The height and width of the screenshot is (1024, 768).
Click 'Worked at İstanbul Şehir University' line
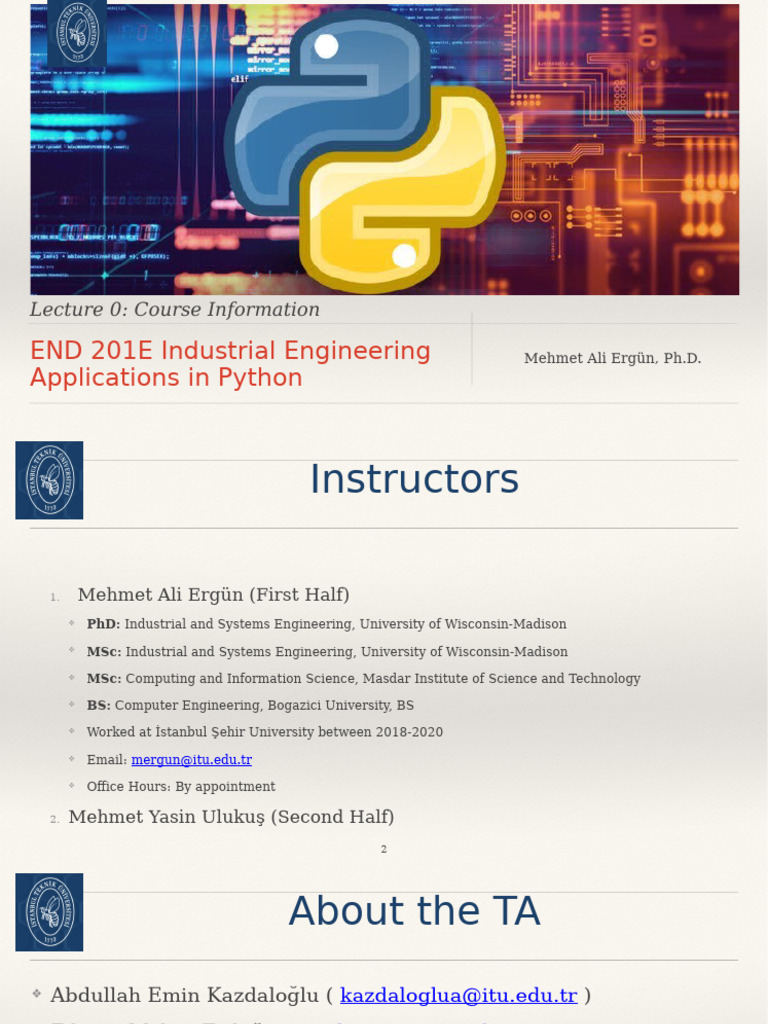point(264,732)
